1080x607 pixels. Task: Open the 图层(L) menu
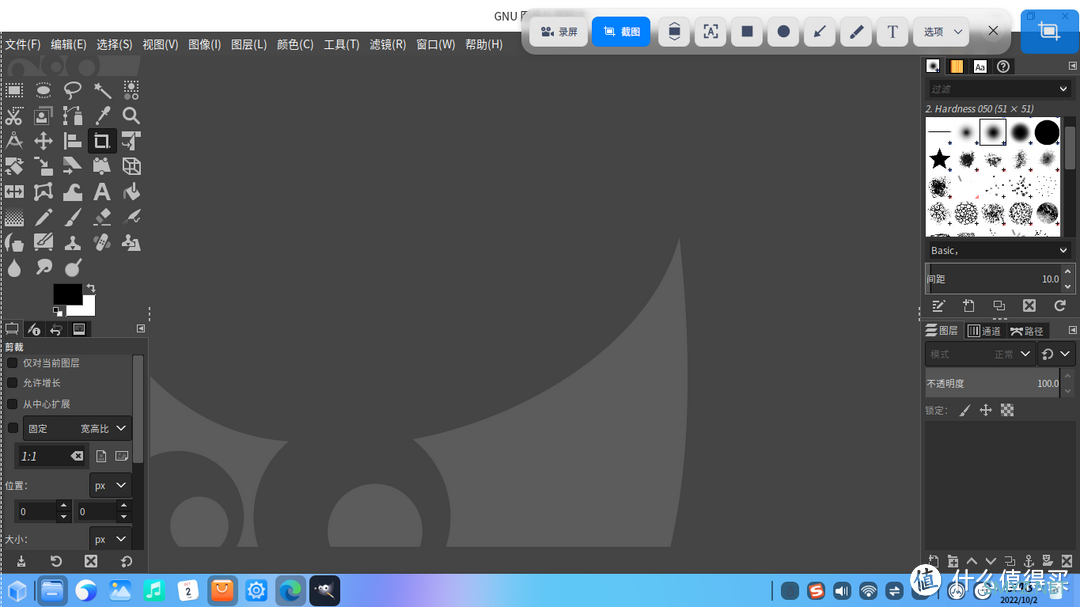tap(248, 44)
